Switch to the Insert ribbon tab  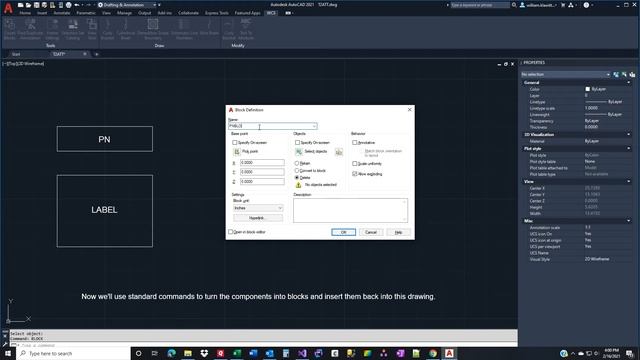[x=42, y=13]
